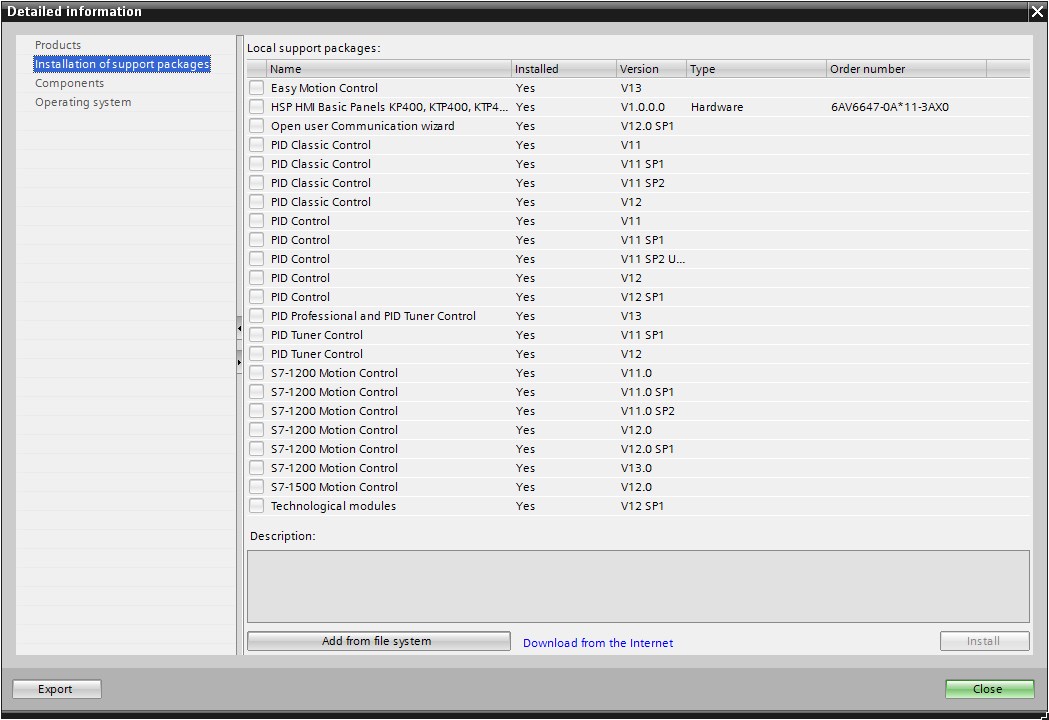Close the dialog with the title bar X

coord(1038,11)
